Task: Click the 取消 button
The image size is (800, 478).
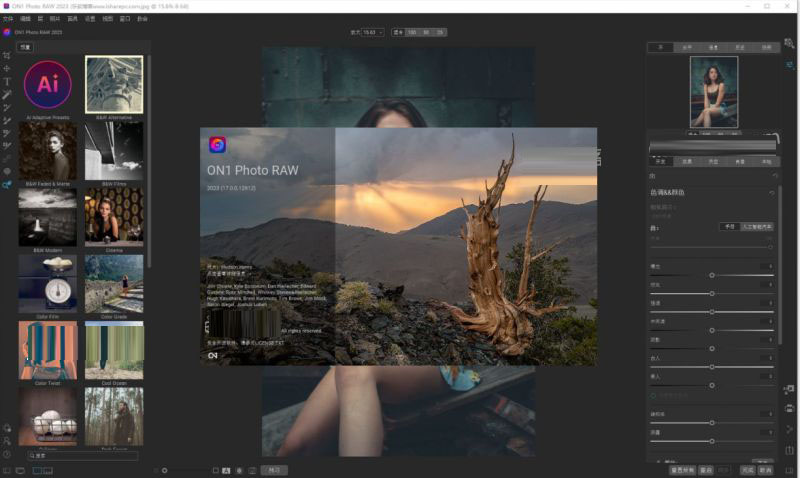Action: point(765,470)
